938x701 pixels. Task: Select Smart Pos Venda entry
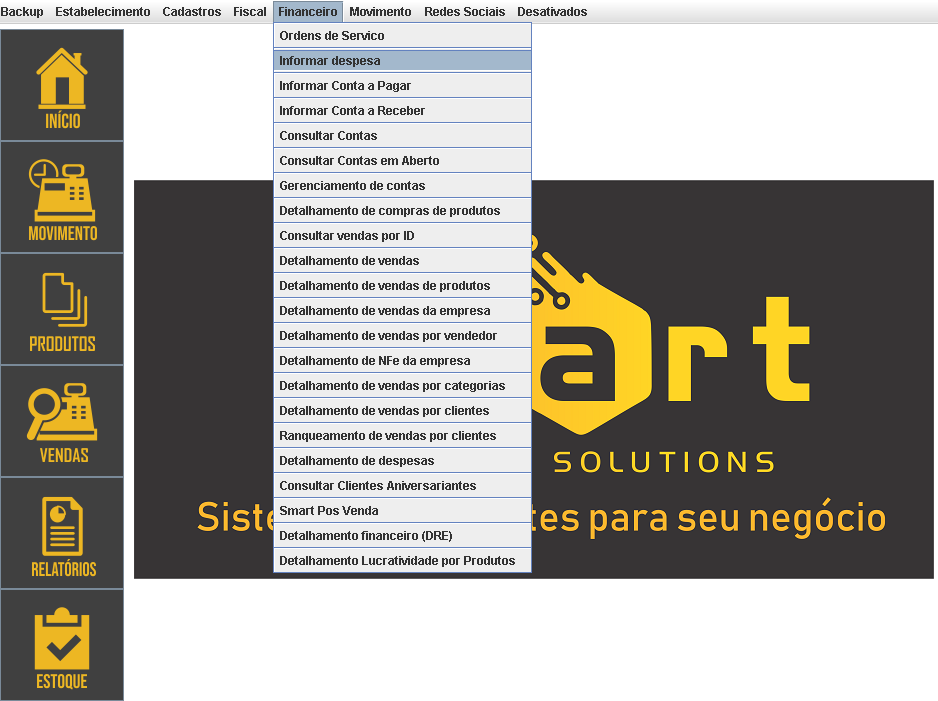point(402,511)
